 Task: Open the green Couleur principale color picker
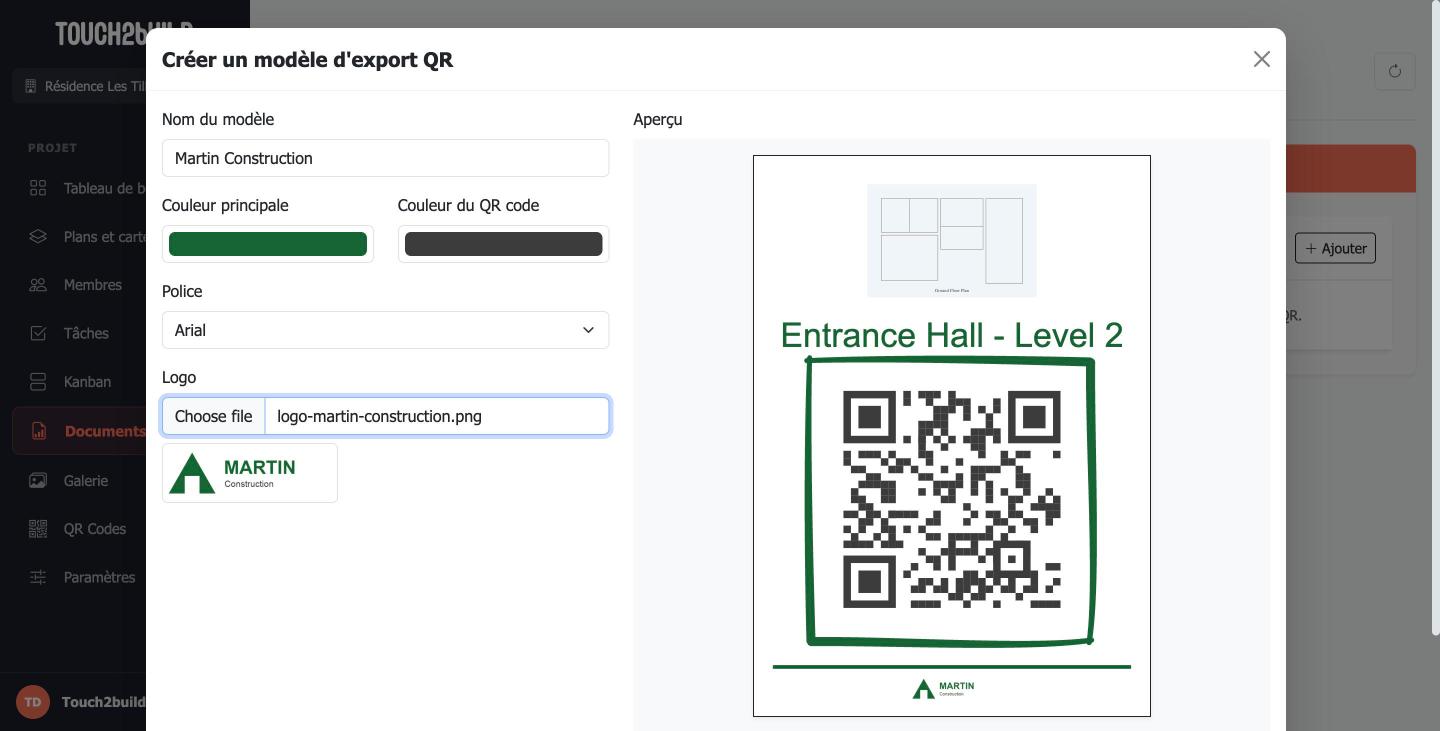[x=268, y=244]
